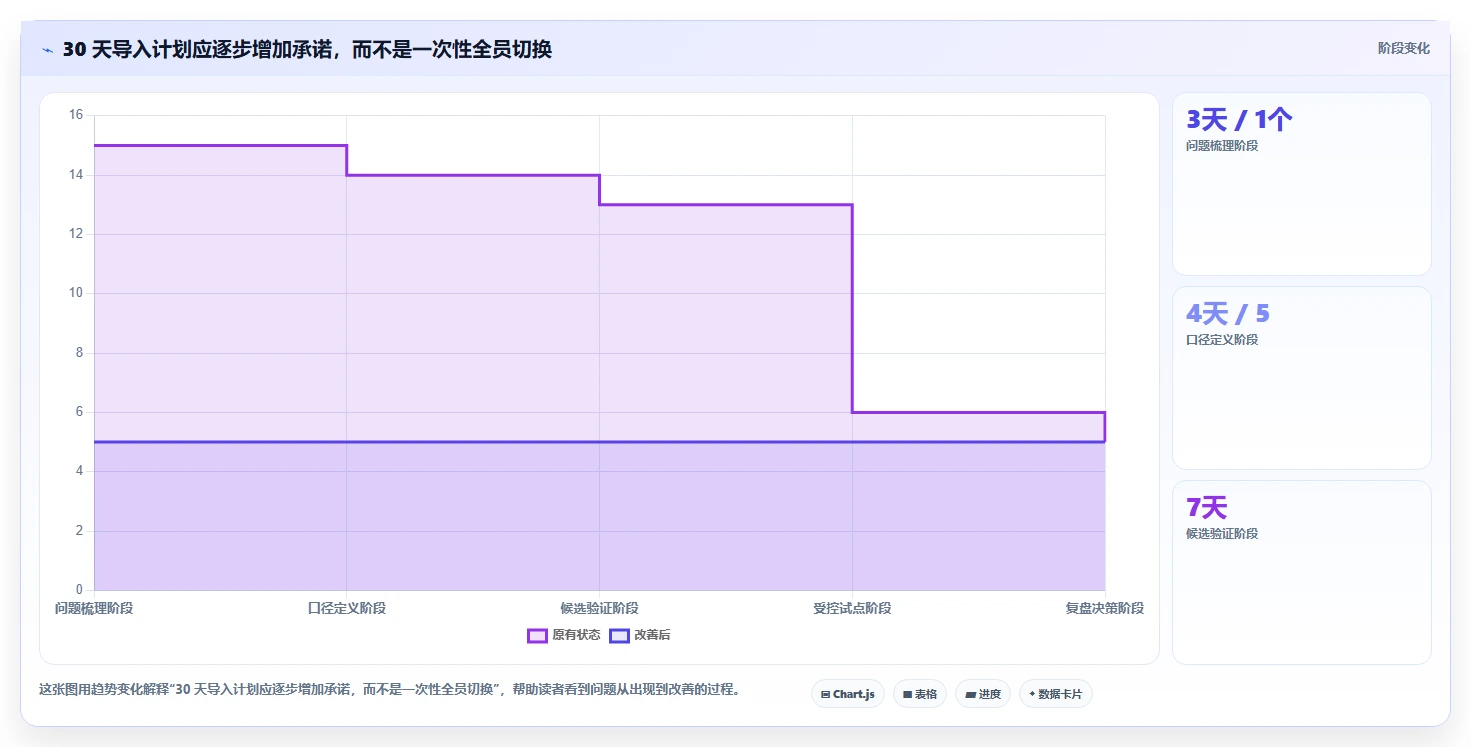Viewport: 1471px width, 747px height.
Task: Click the 原有状态 purple legend swatch
Action: [x=537, y=635]
